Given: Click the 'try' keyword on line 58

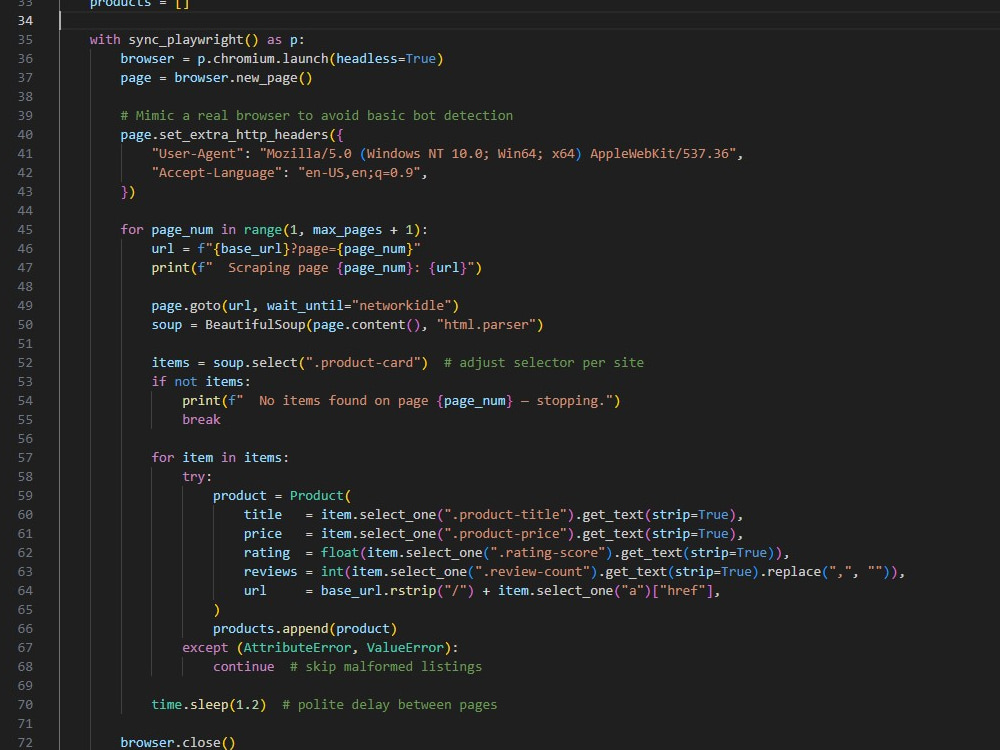Looking at the screenshot, I should [194, 477].
